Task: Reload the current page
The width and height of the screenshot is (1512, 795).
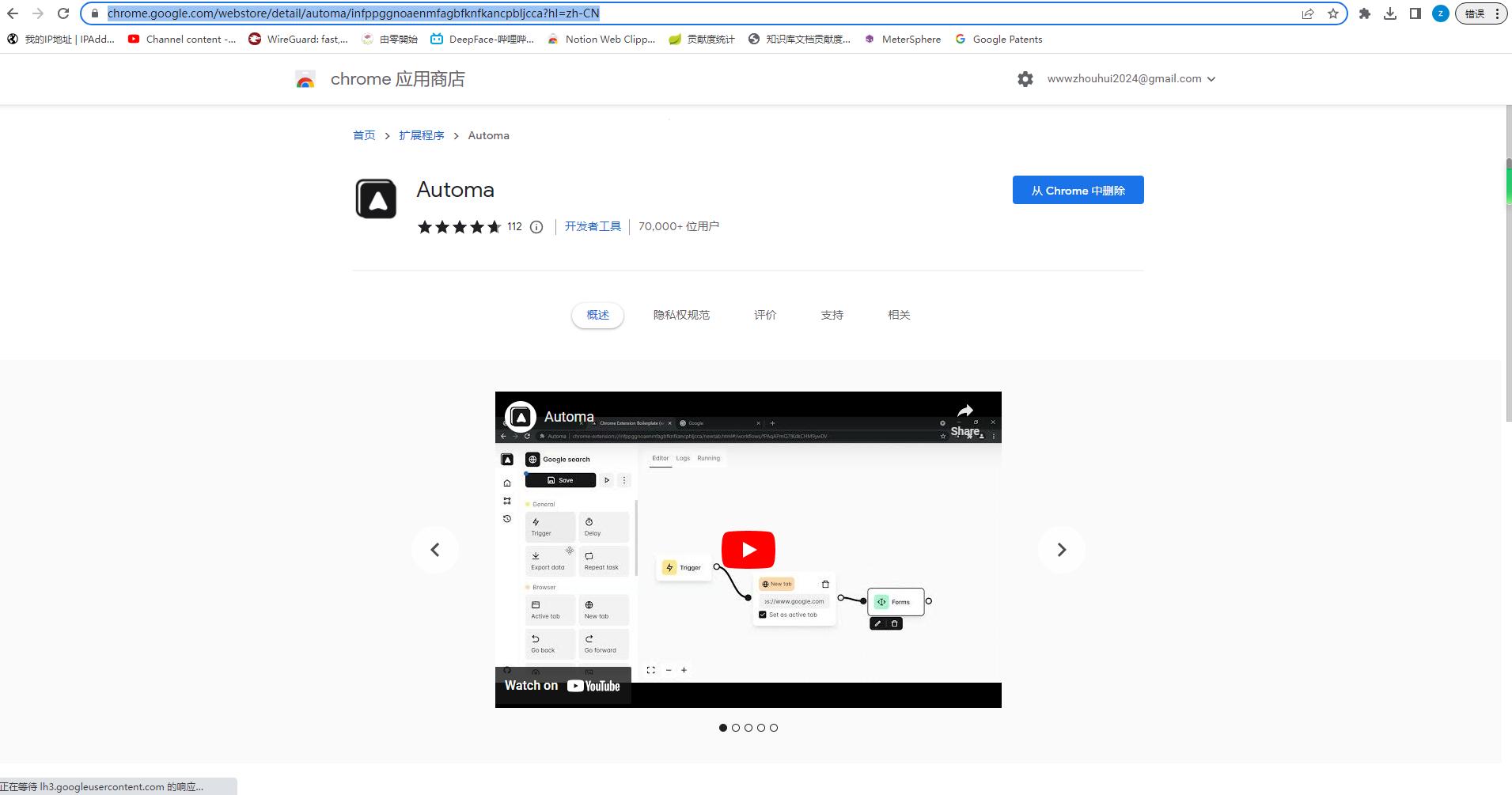Action: coord(62,13)
